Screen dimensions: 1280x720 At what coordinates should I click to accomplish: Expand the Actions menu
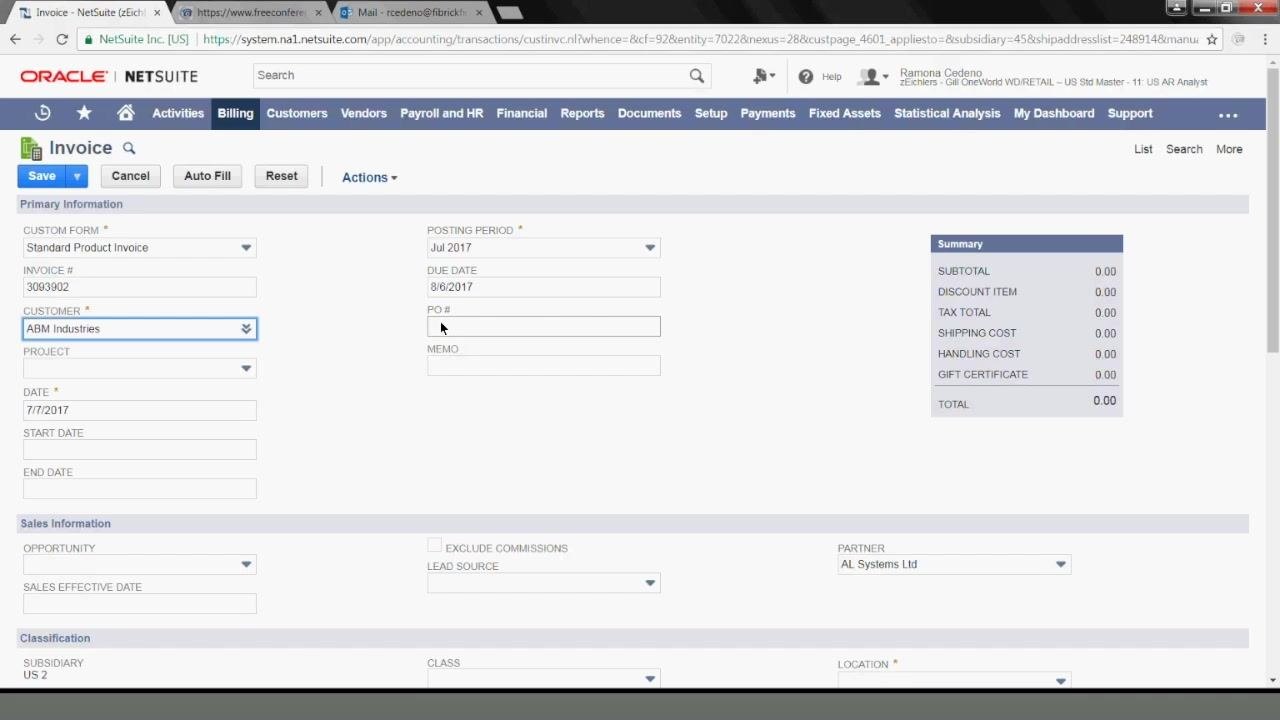pyautogui.click(x=369, y=177)
